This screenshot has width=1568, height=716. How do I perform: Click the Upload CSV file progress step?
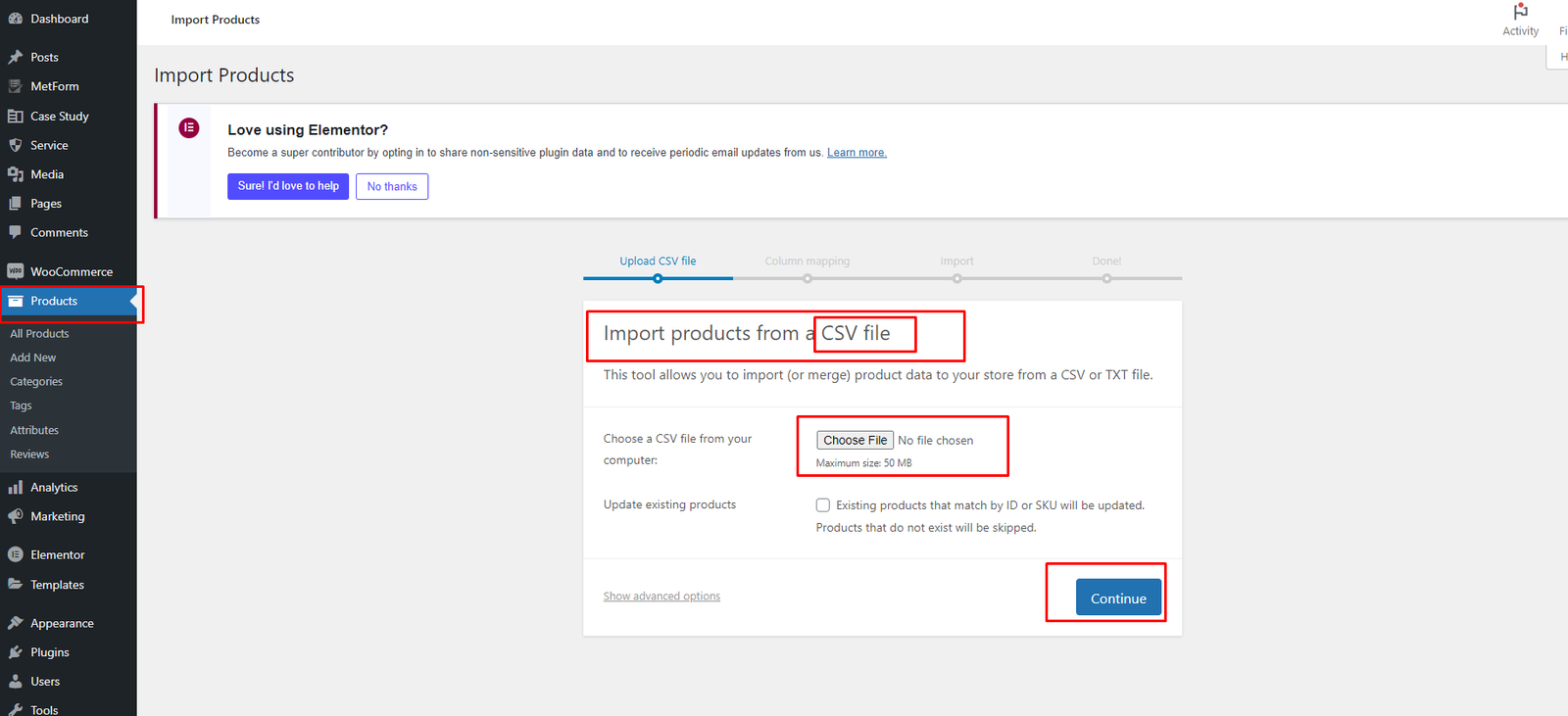pyautogui.click(x=658, y=262)
